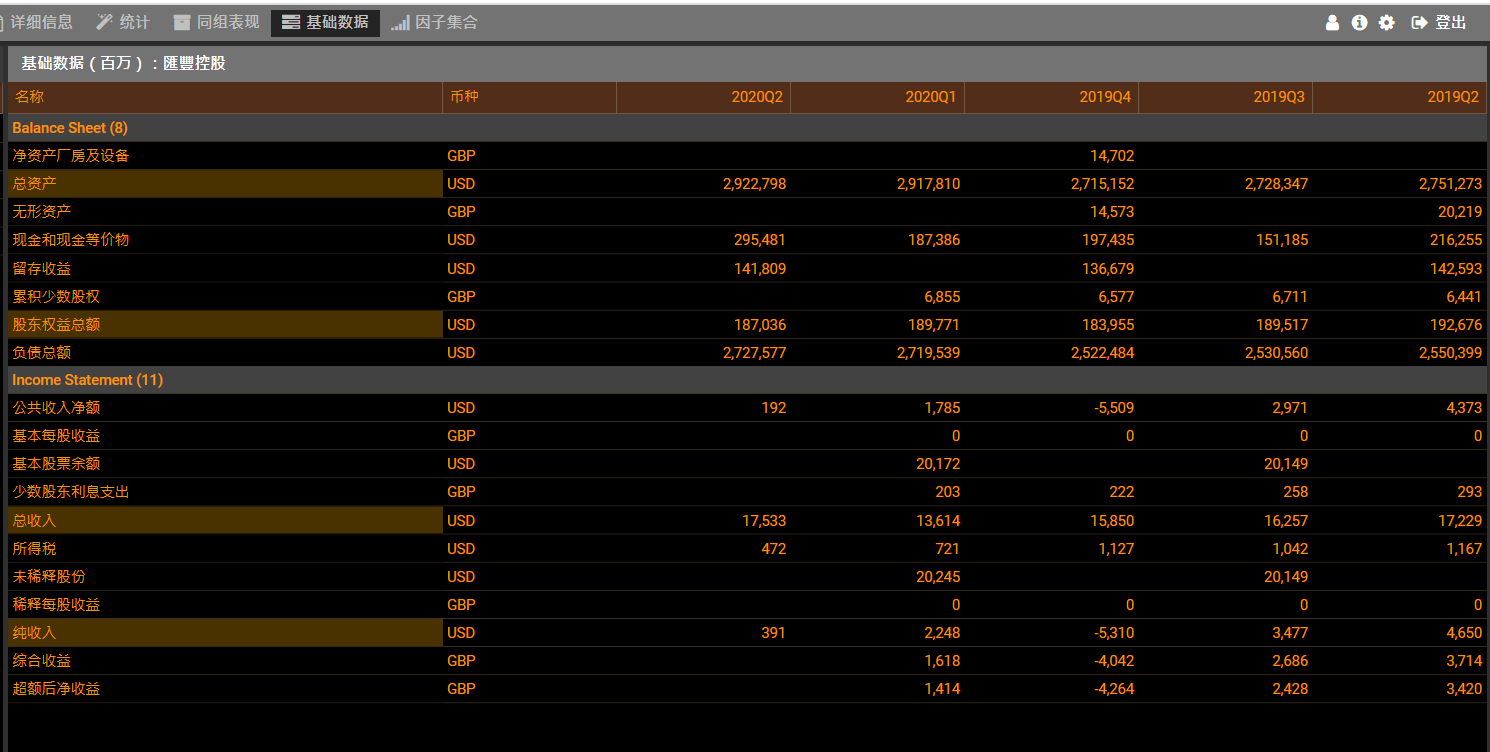Select the 基础数据 tab
The width and height of the screenshot is (1490, 752).
pyautogui.click(x=325, y=22)
